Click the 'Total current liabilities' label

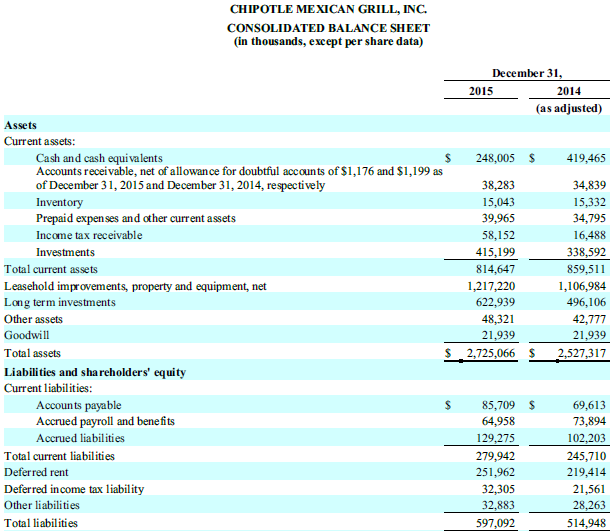click(x=59, y=456)
